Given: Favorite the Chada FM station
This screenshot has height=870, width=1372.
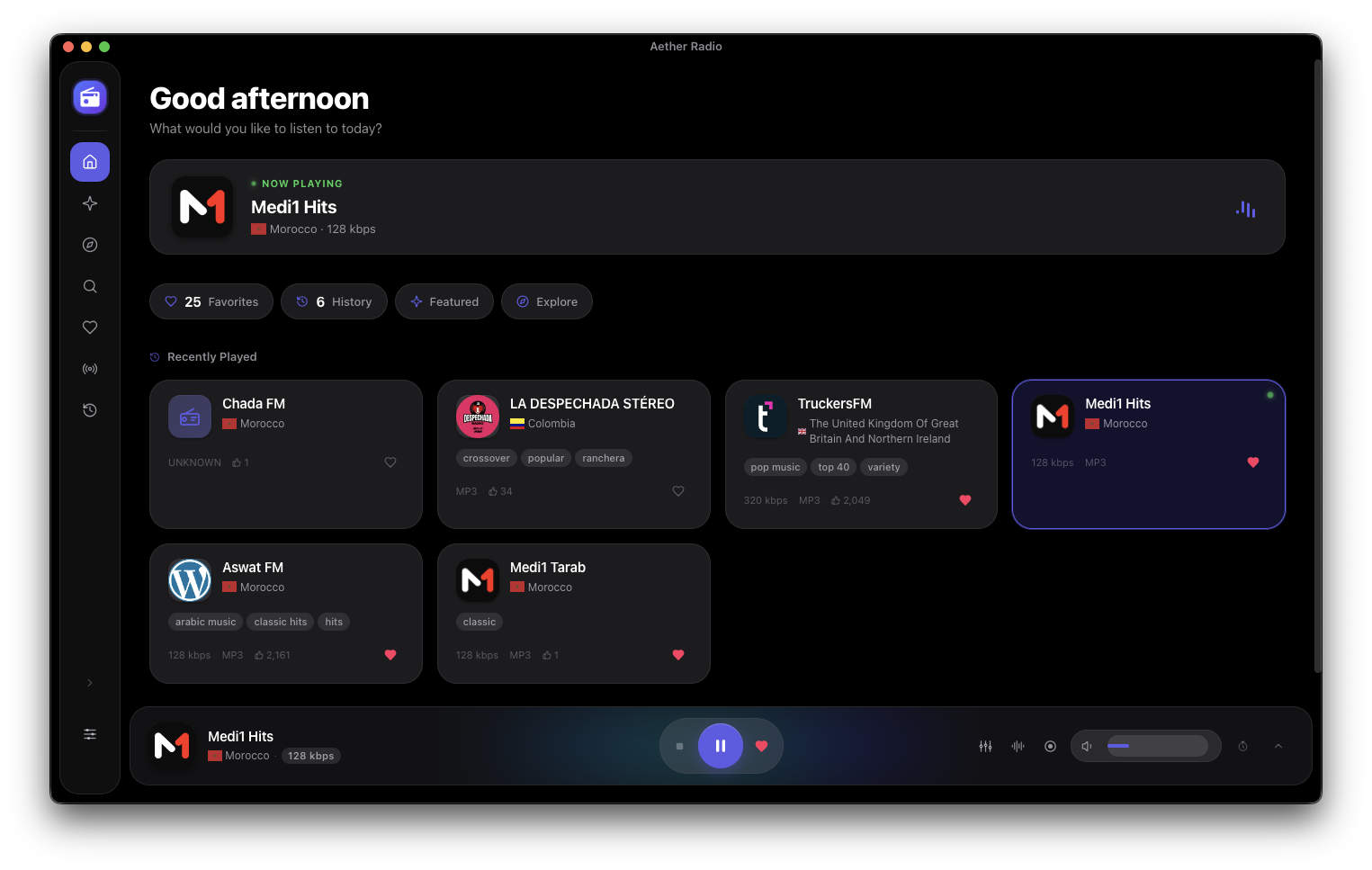Looking at the screenshot, I should pos(390,462).
